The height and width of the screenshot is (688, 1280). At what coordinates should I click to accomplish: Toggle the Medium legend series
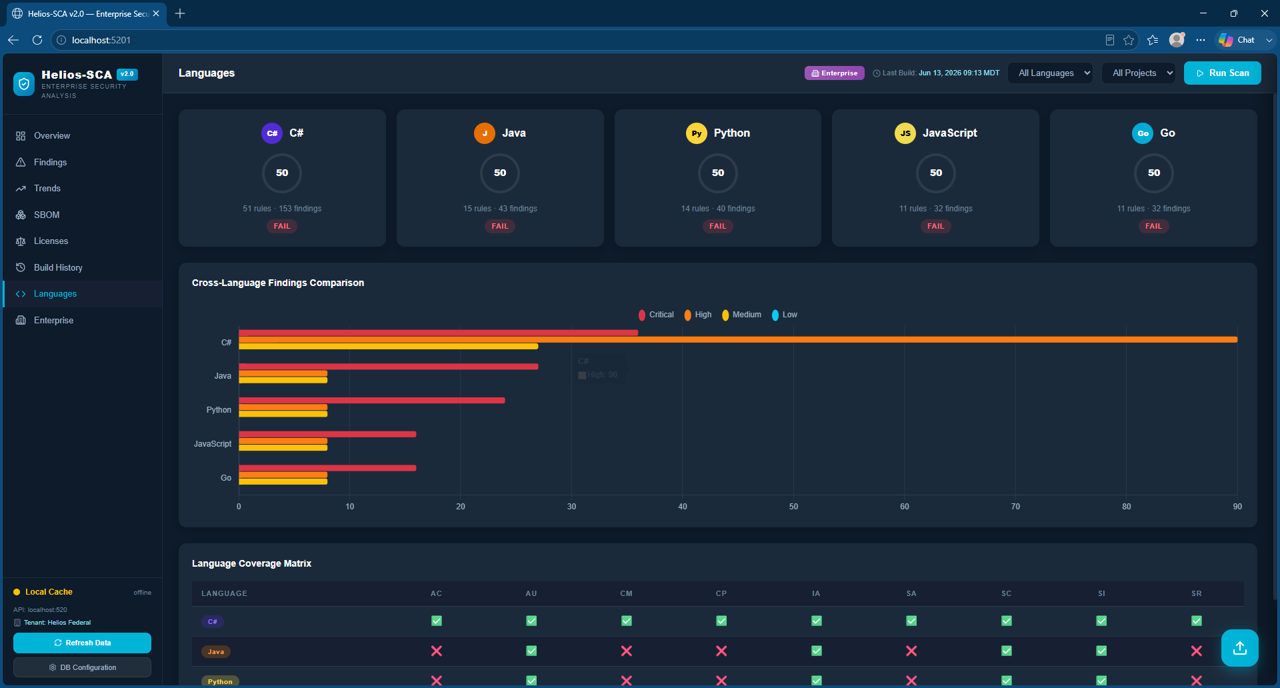tap(741, 315)
